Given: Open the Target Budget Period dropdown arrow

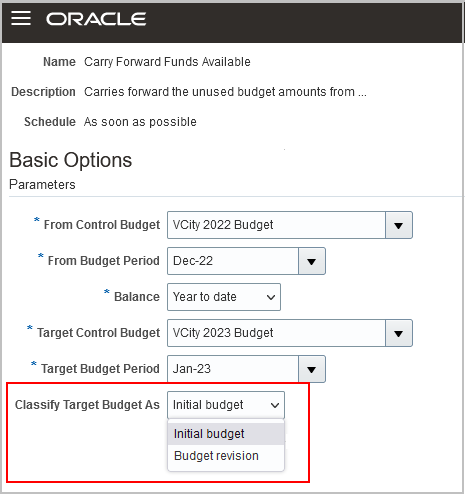Looking at the screenshot, I should tap(312, 369).
